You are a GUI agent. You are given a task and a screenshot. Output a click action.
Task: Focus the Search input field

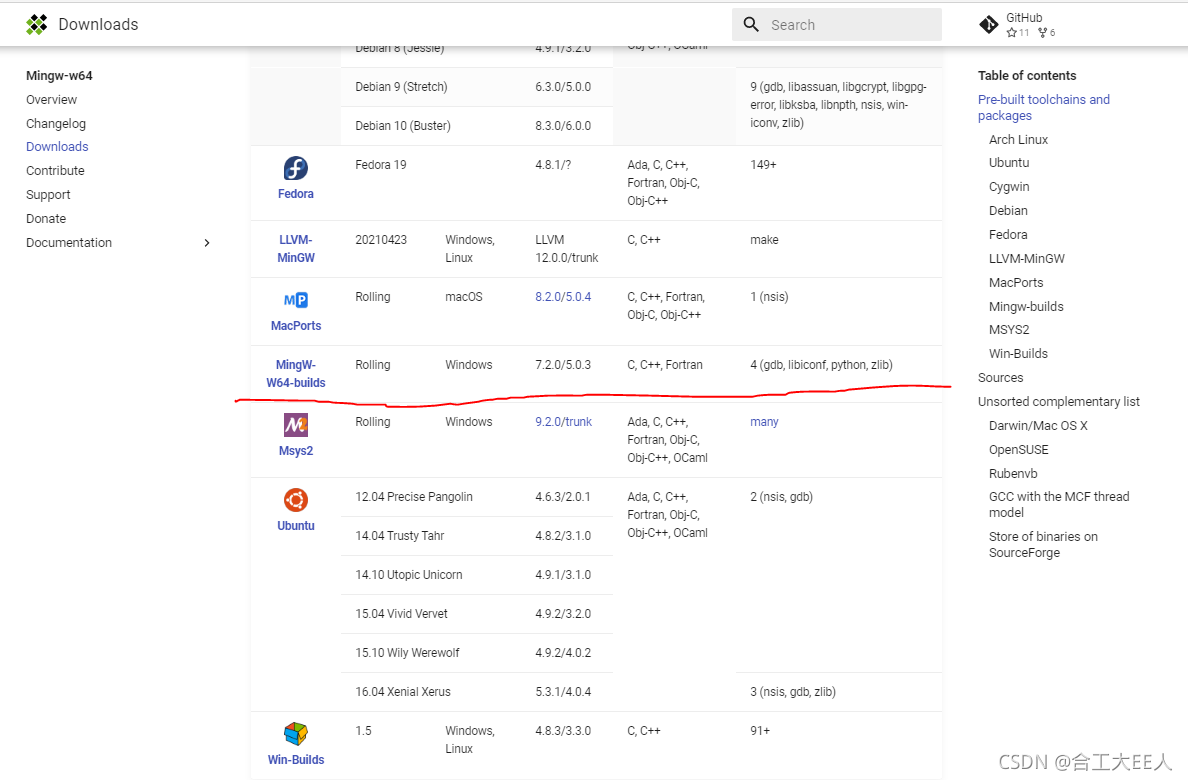click(x=836, y=24)
